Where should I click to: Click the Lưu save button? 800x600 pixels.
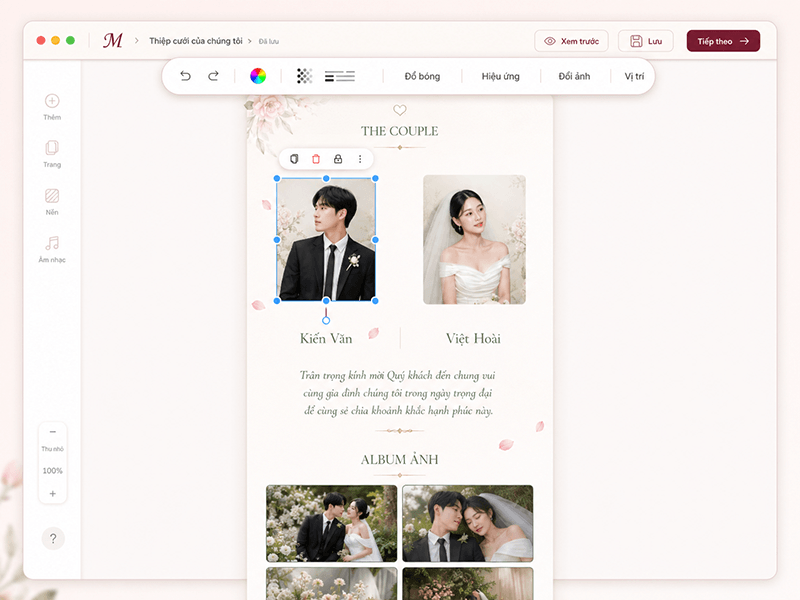click(x=645, y=41)
